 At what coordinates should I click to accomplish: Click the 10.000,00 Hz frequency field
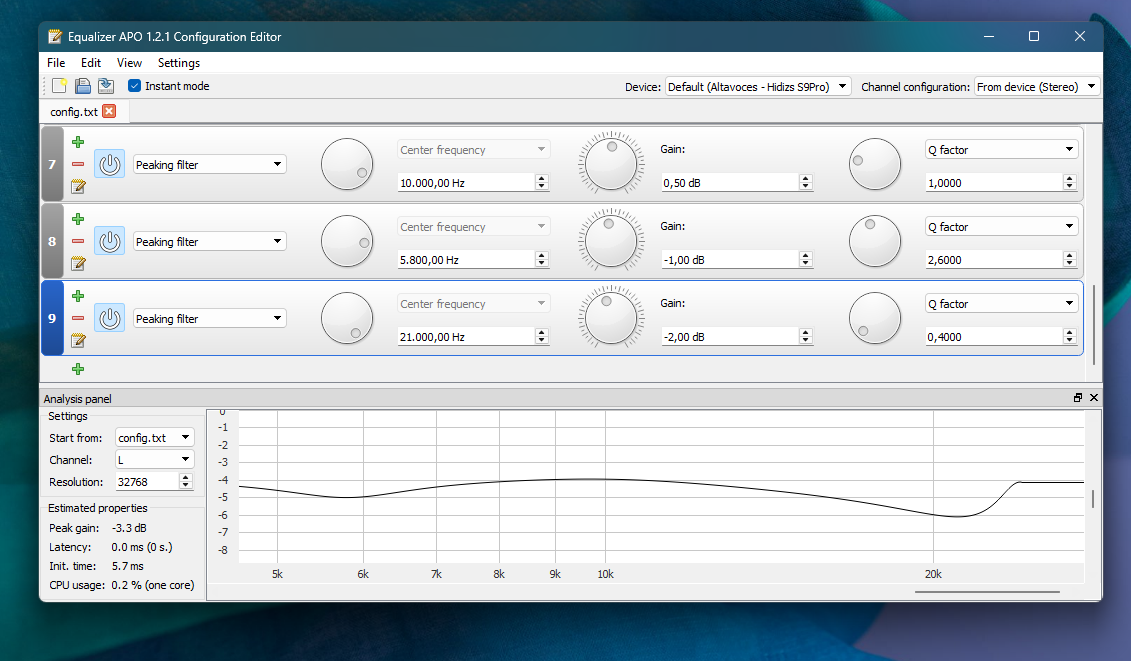pyautogui.click(x=466, y=183)
